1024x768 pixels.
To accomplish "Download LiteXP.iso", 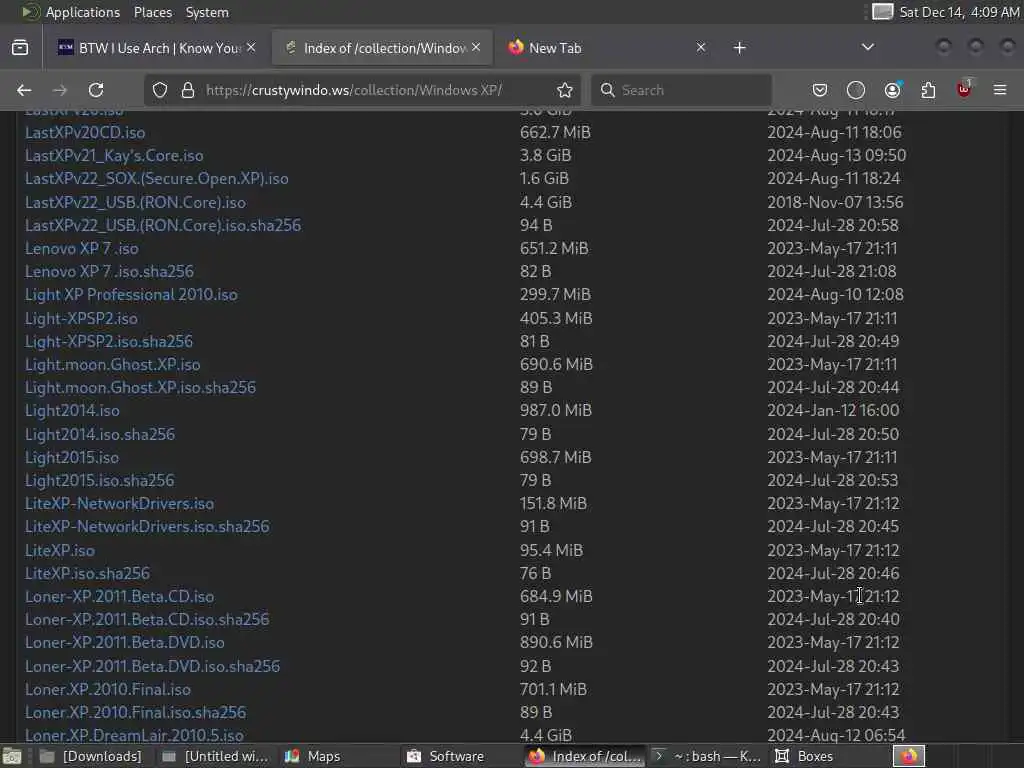I will pos(59,551).
